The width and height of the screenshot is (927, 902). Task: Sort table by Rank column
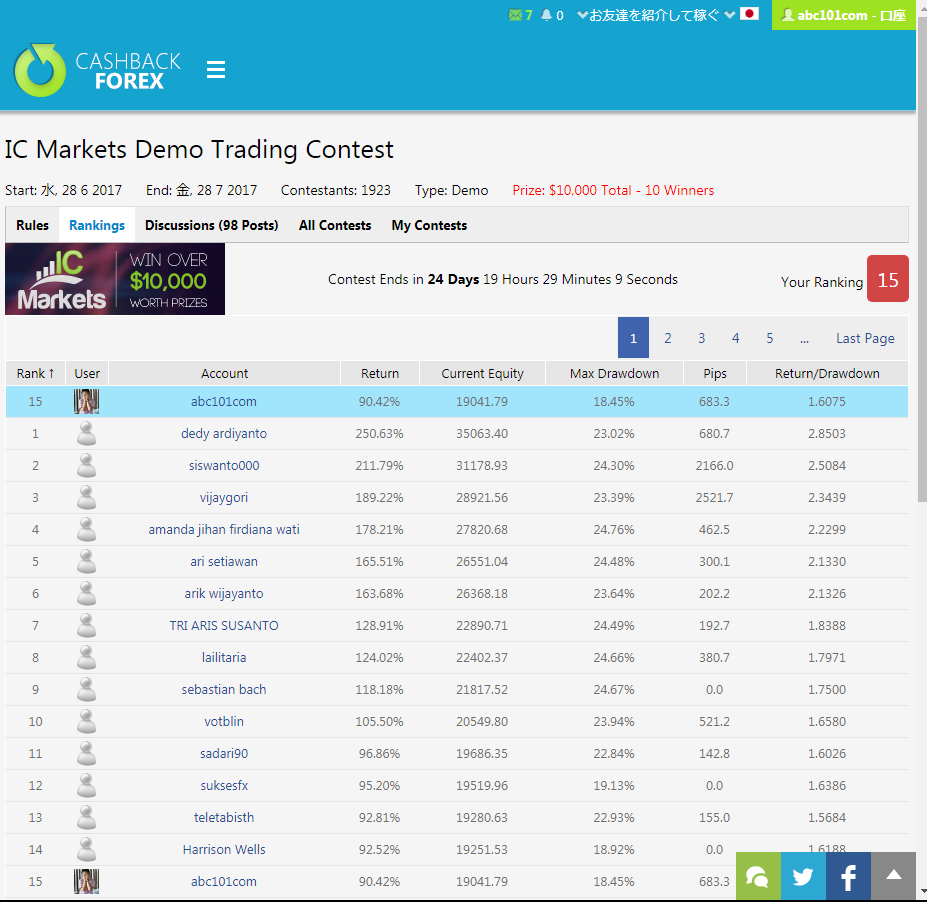coord(35,374)
